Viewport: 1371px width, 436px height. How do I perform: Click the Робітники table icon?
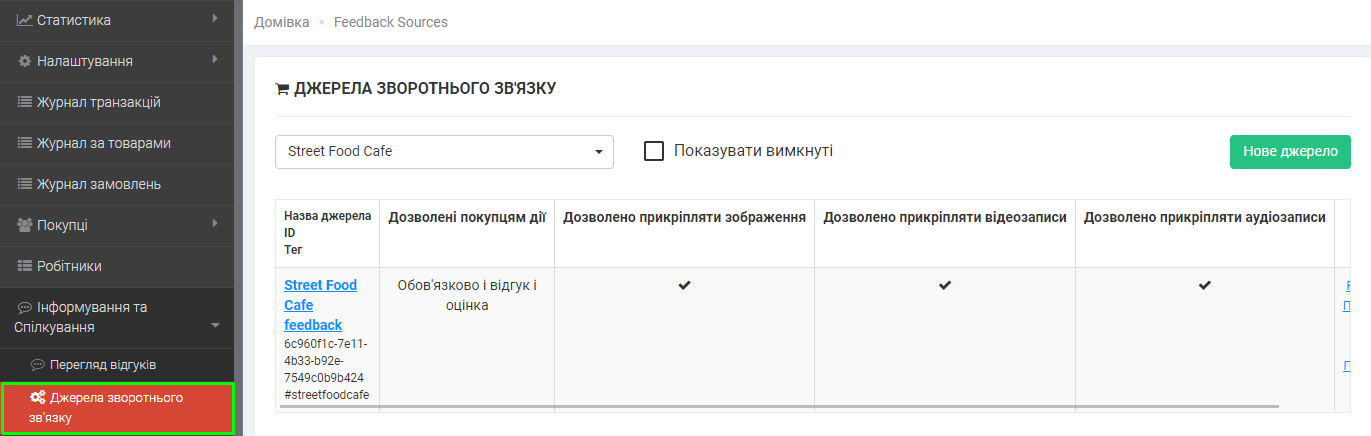click(25, 266)
